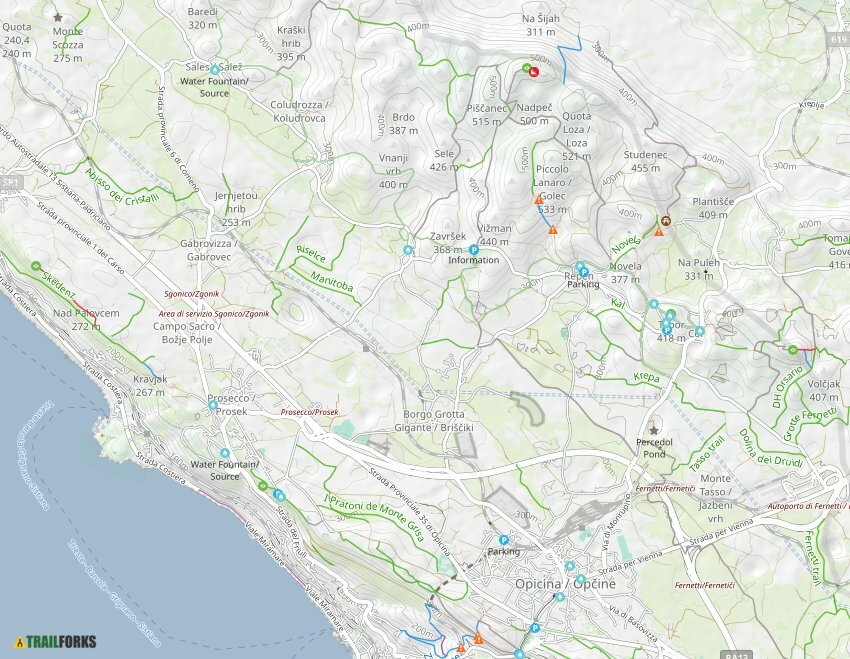Screen dimensions: 850x659
Task: Select the Dolina dei Druidi trail label
Action: pos(770,449)
